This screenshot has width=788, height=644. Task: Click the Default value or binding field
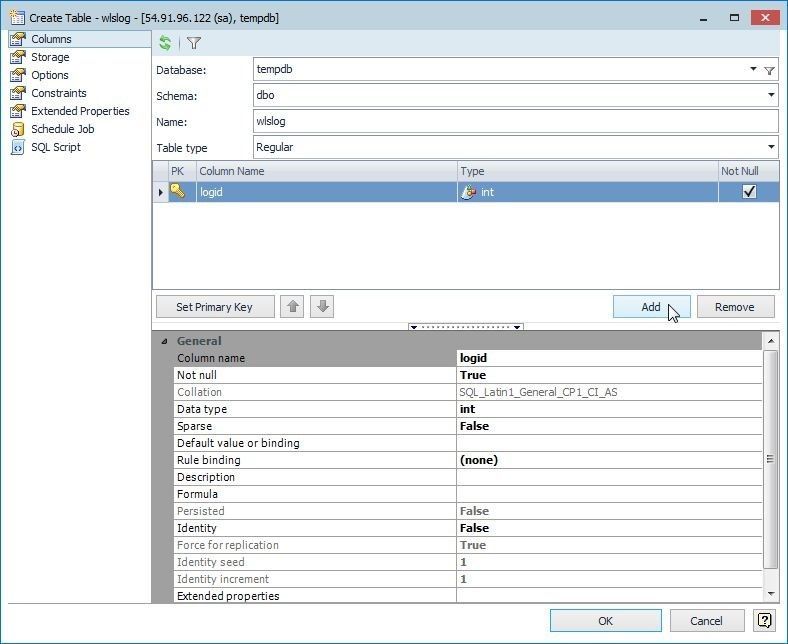[x=609, y=443]
